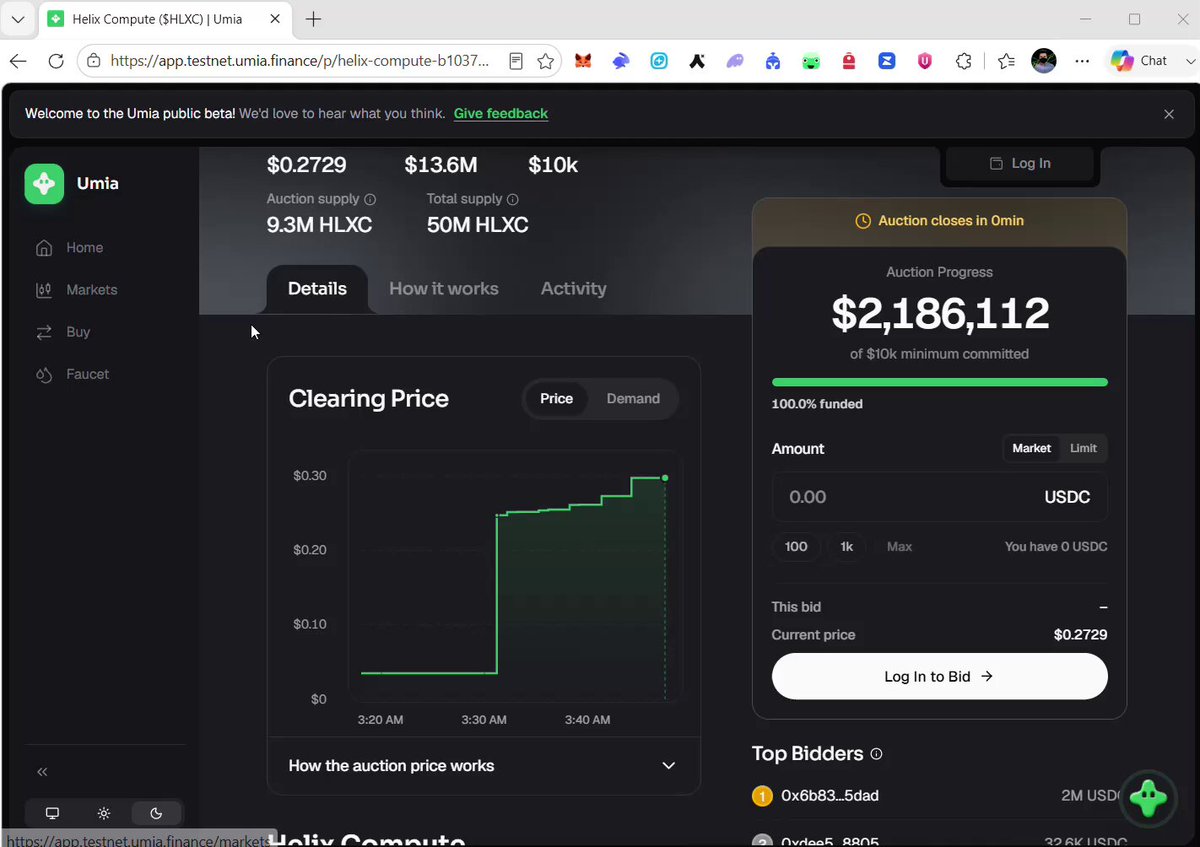
Task: Click the clock icon beside Auction closes
Action: pyautogui.click(x=863, y=221)
